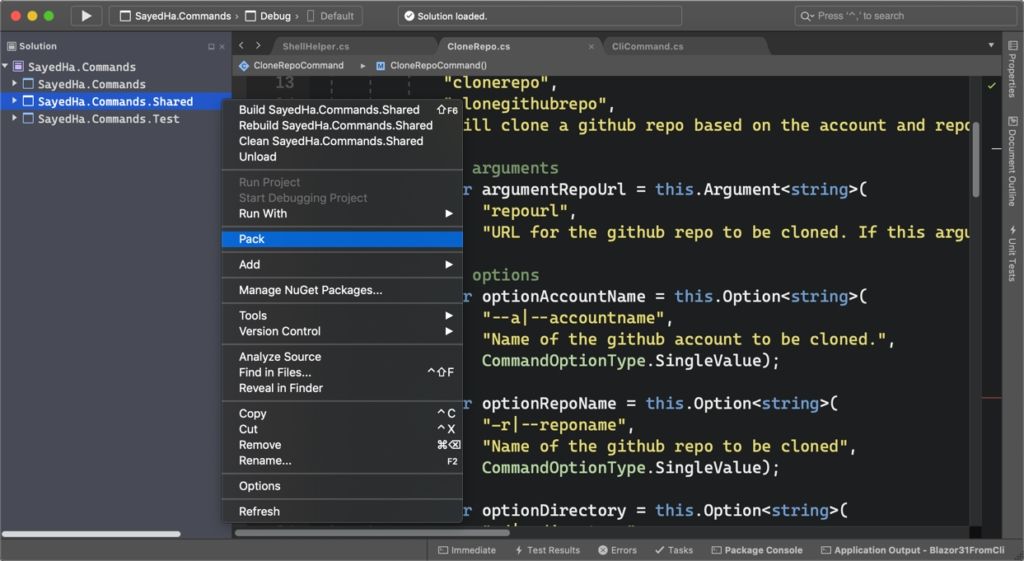1024x561 pixels.
Task: Open the Run With submenu
Action: tap(342, 214)
